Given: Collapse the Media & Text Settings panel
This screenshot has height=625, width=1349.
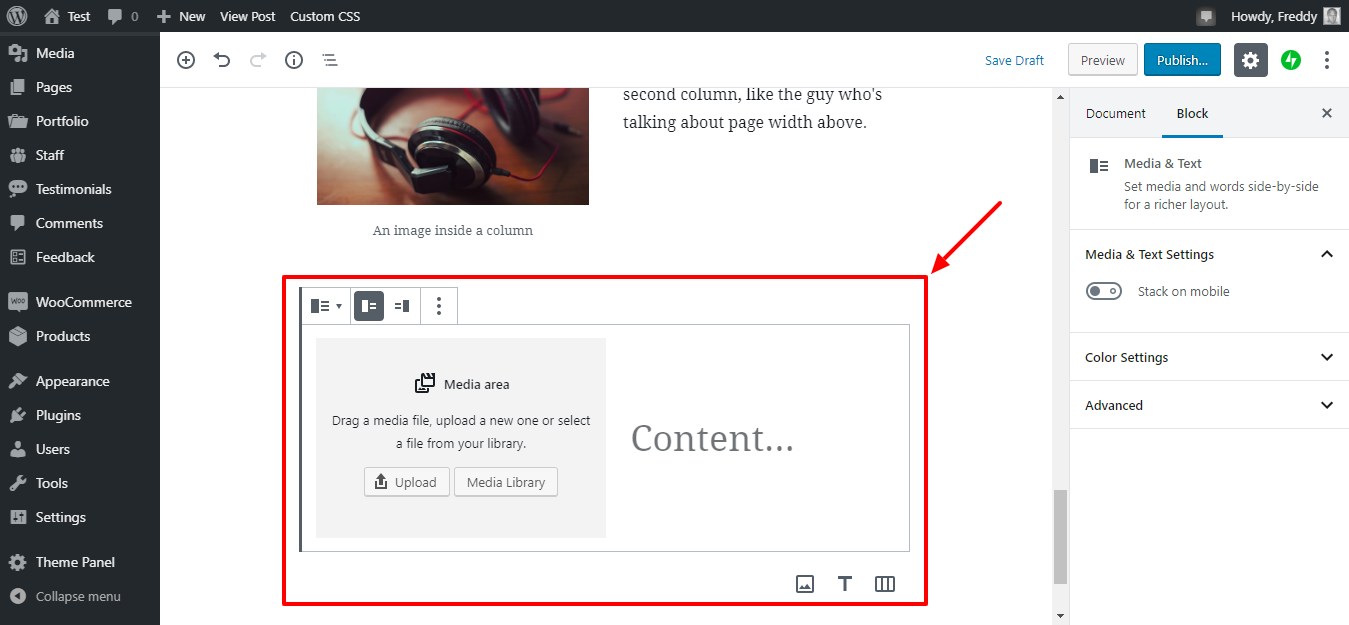Looking at the screenshot, I should pos(1209,254).
